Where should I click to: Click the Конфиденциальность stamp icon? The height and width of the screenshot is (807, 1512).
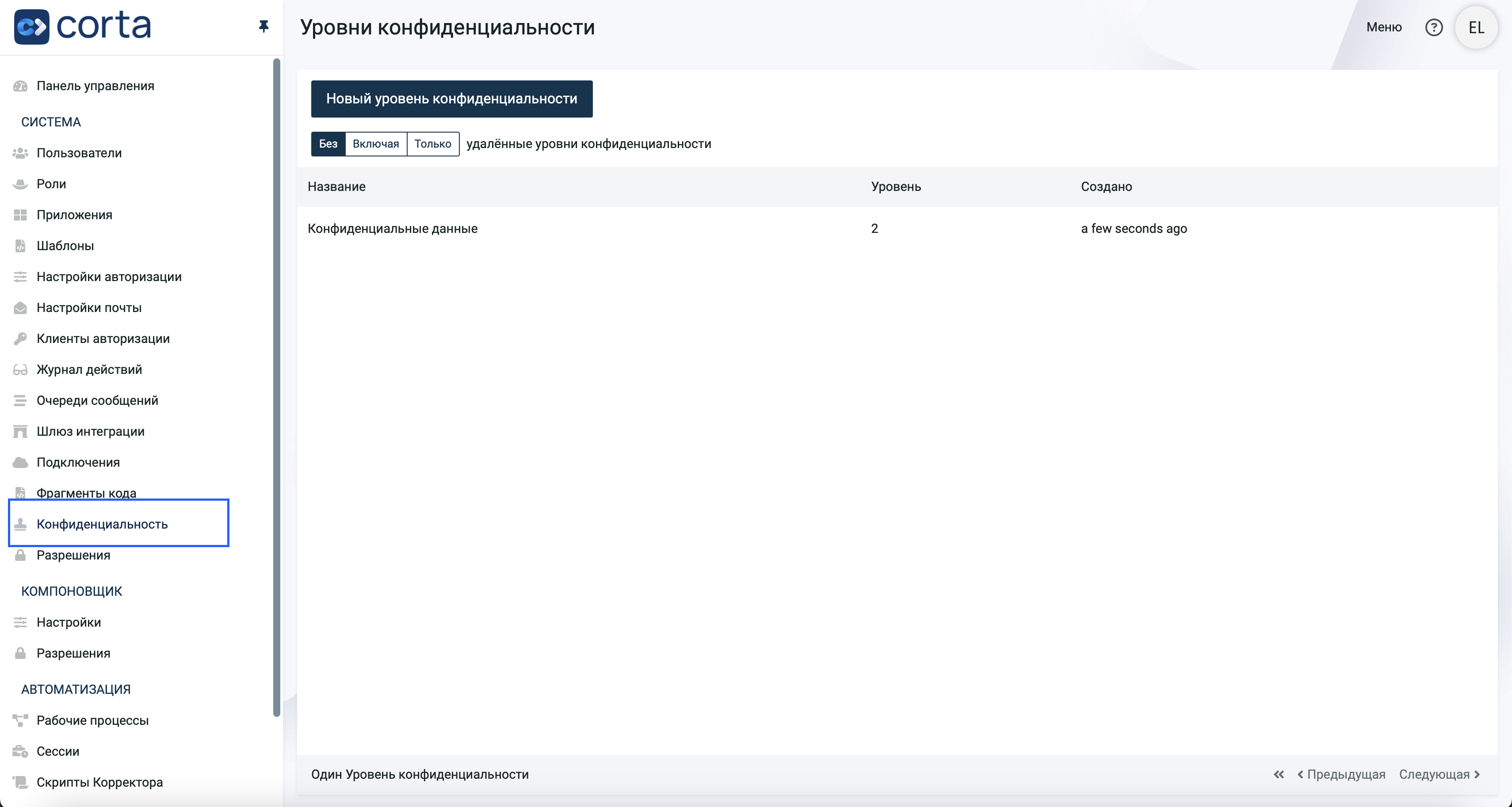[20, 524]
